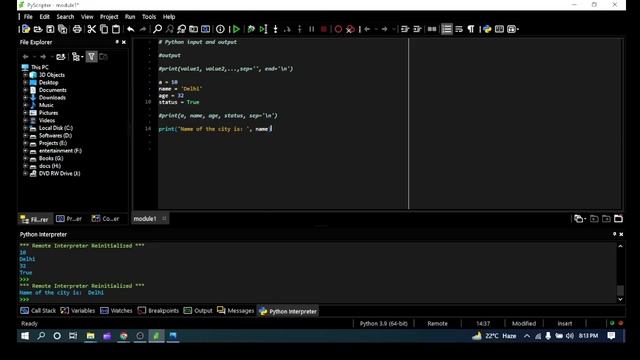Click the layouts icon in the toolbar
This screenshot has height=360, width=640.
511,29
